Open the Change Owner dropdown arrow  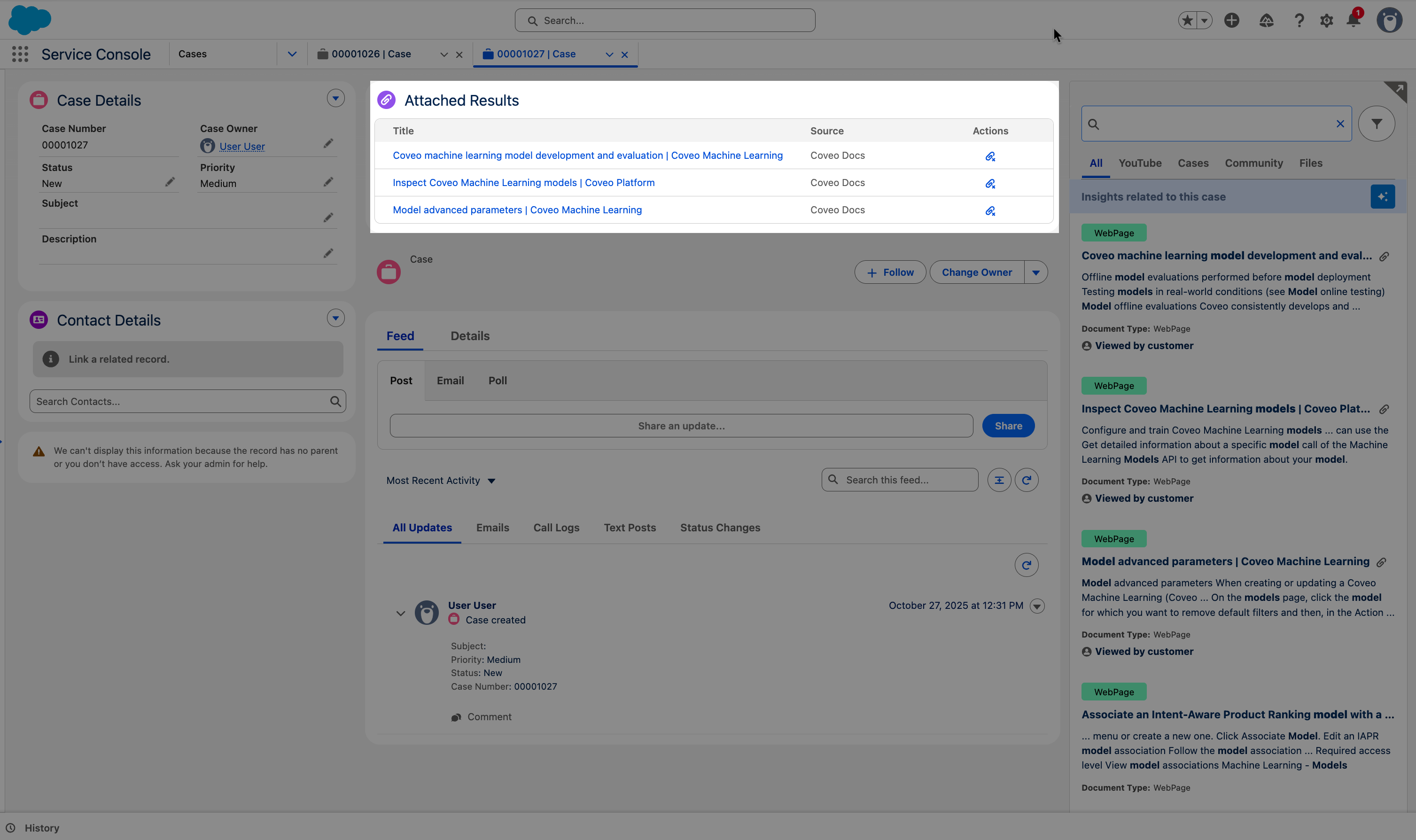[x=1035, y=272]
